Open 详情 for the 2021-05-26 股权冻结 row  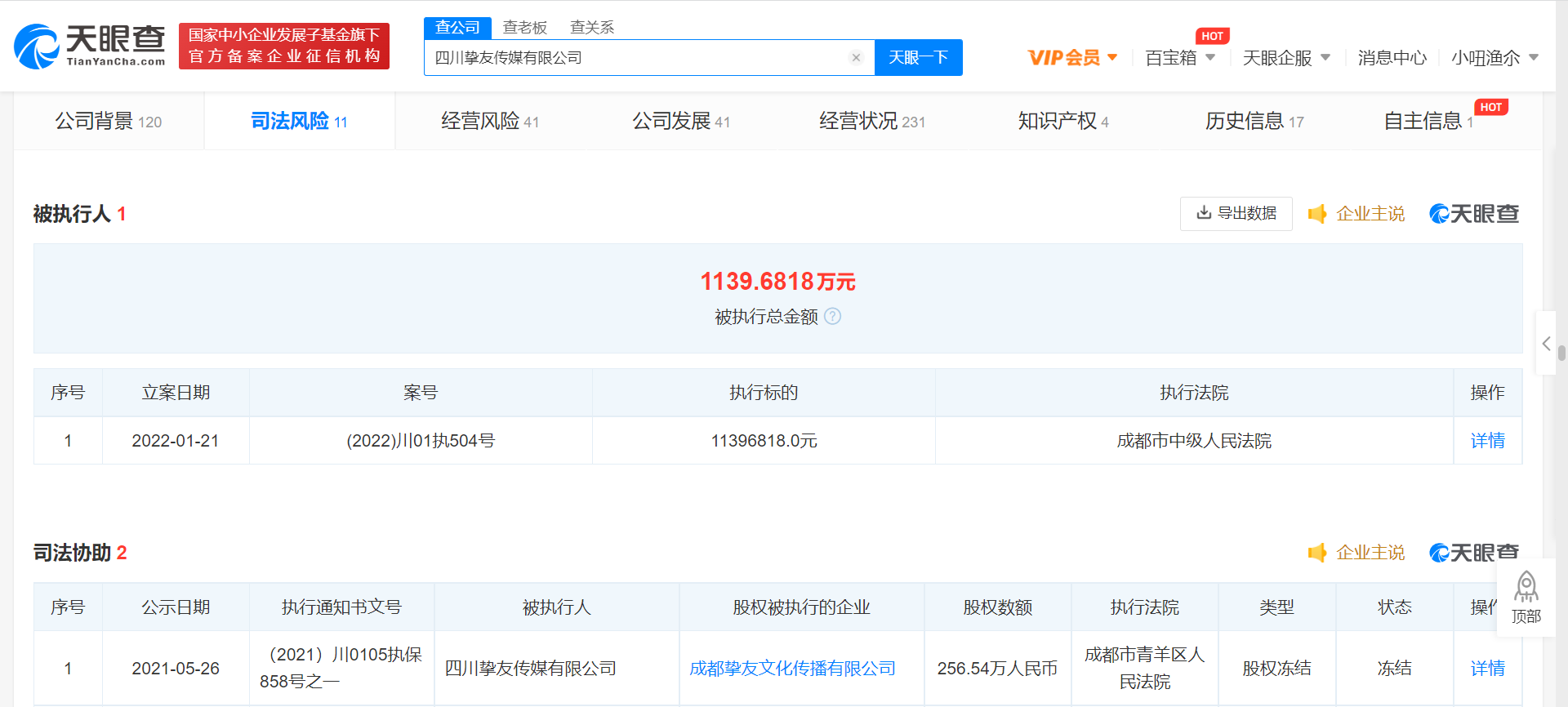(x=1487, y=669)
